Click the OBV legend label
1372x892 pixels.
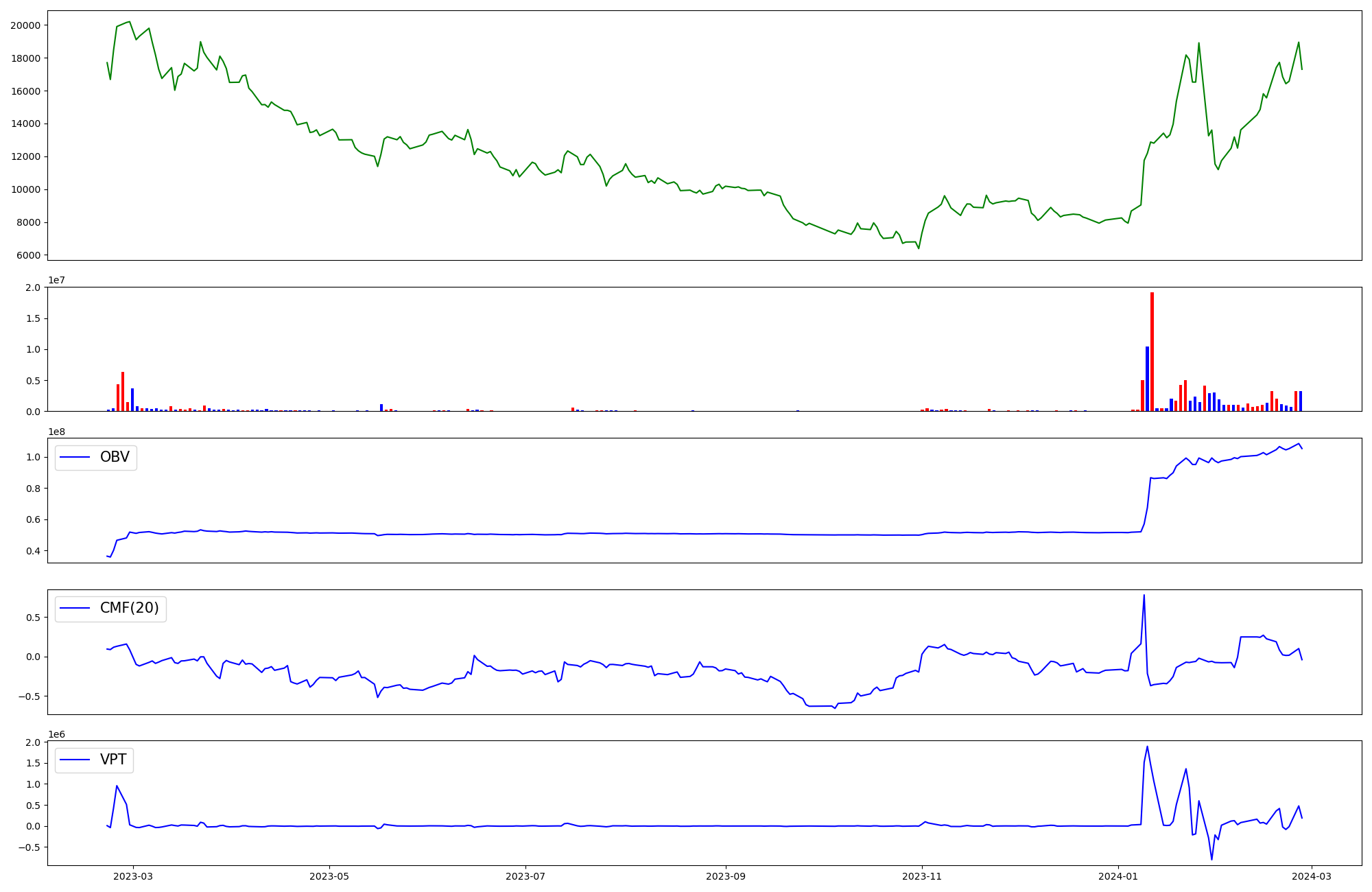point(115,458)
